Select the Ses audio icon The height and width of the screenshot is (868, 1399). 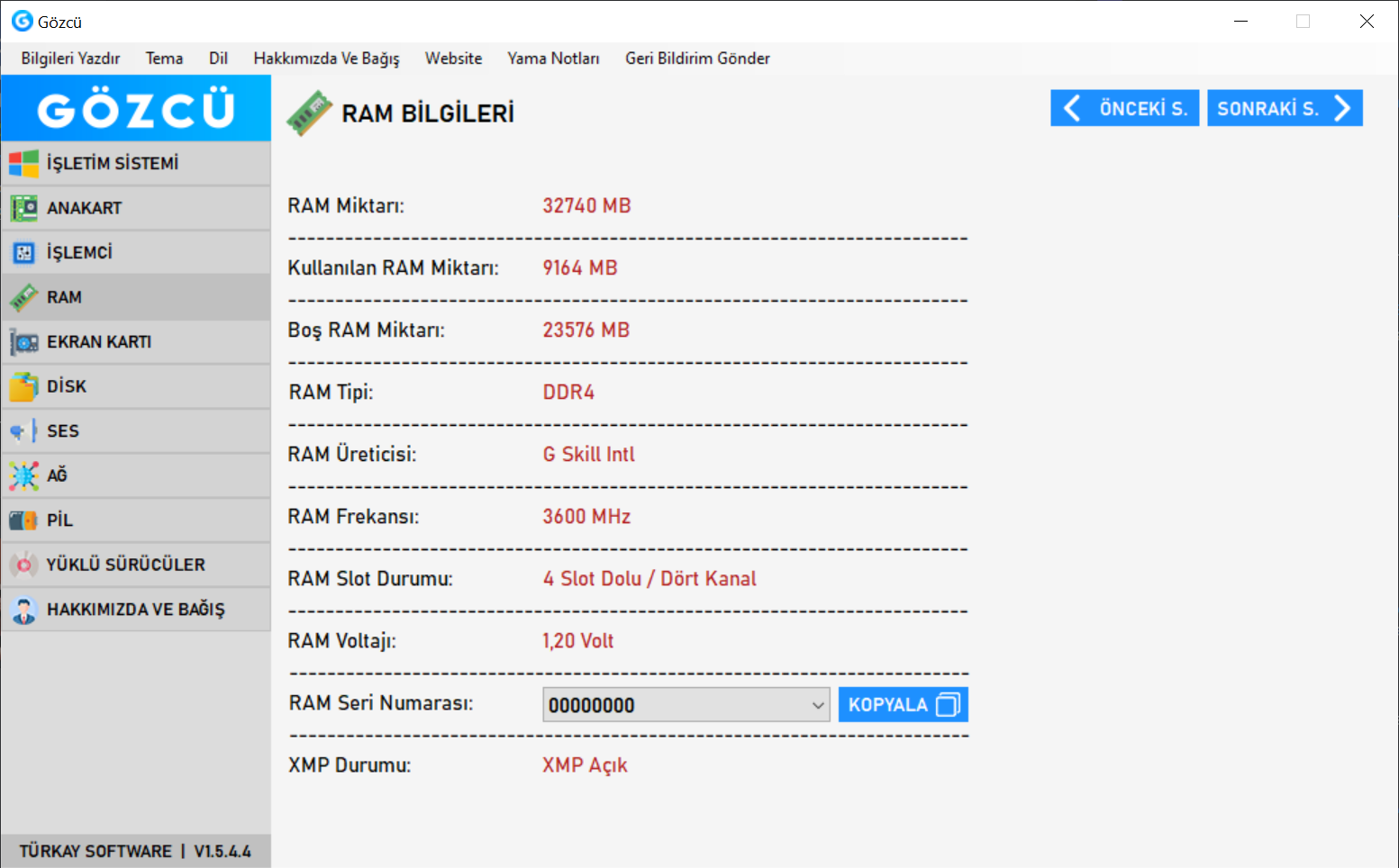(x=23, y=431)
